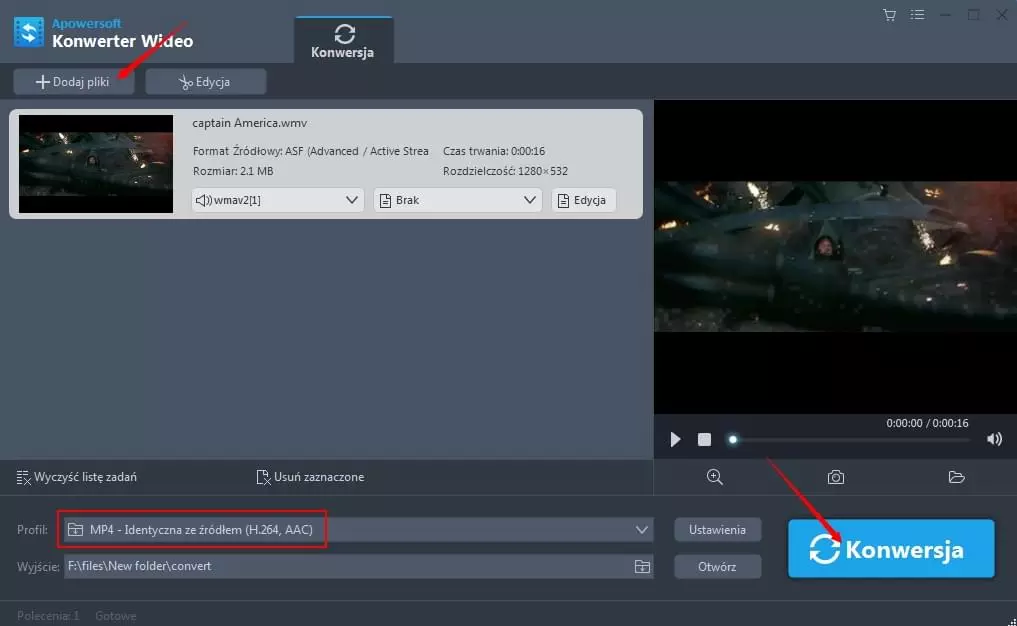The image size is (1017, 626).
Task: Switch to the Konwersja tab
Action: point(343,40)
